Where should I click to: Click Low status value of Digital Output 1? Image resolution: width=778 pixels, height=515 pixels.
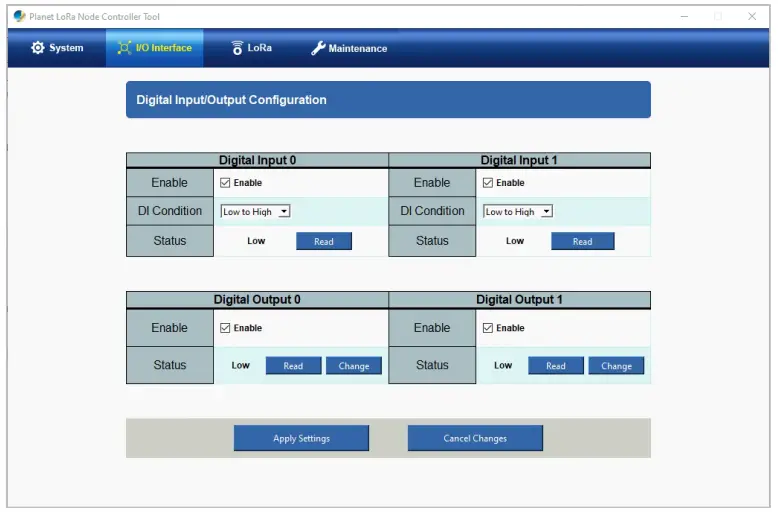coord(503,365)
